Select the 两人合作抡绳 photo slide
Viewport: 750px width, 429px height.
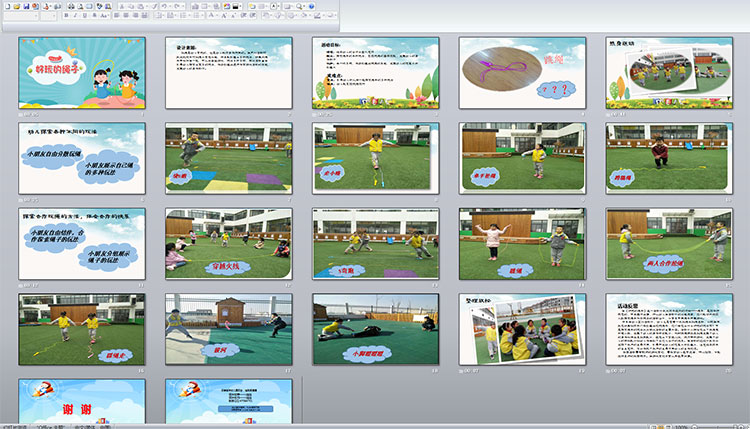coord(669,244)
